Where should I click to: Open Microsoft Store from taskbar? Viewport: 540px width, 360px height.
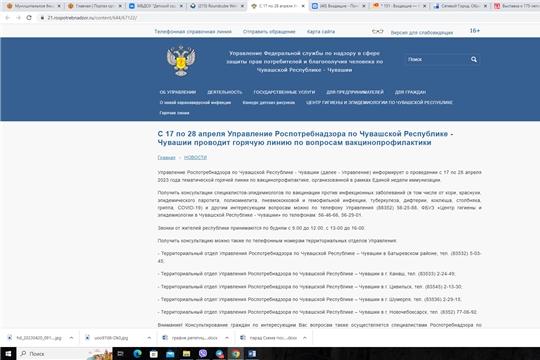click(154, 354)
